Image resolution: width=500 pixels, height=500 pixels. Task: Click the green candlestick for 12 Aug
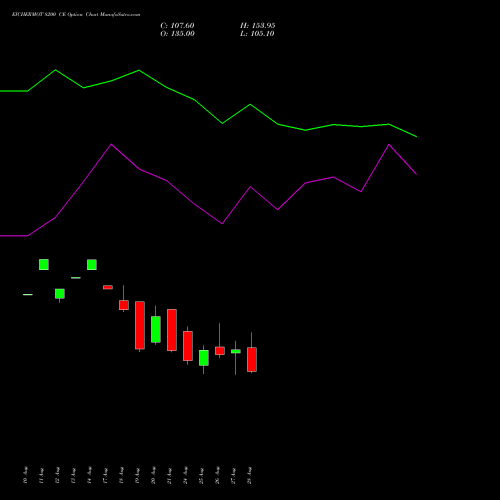coord(60,294)
